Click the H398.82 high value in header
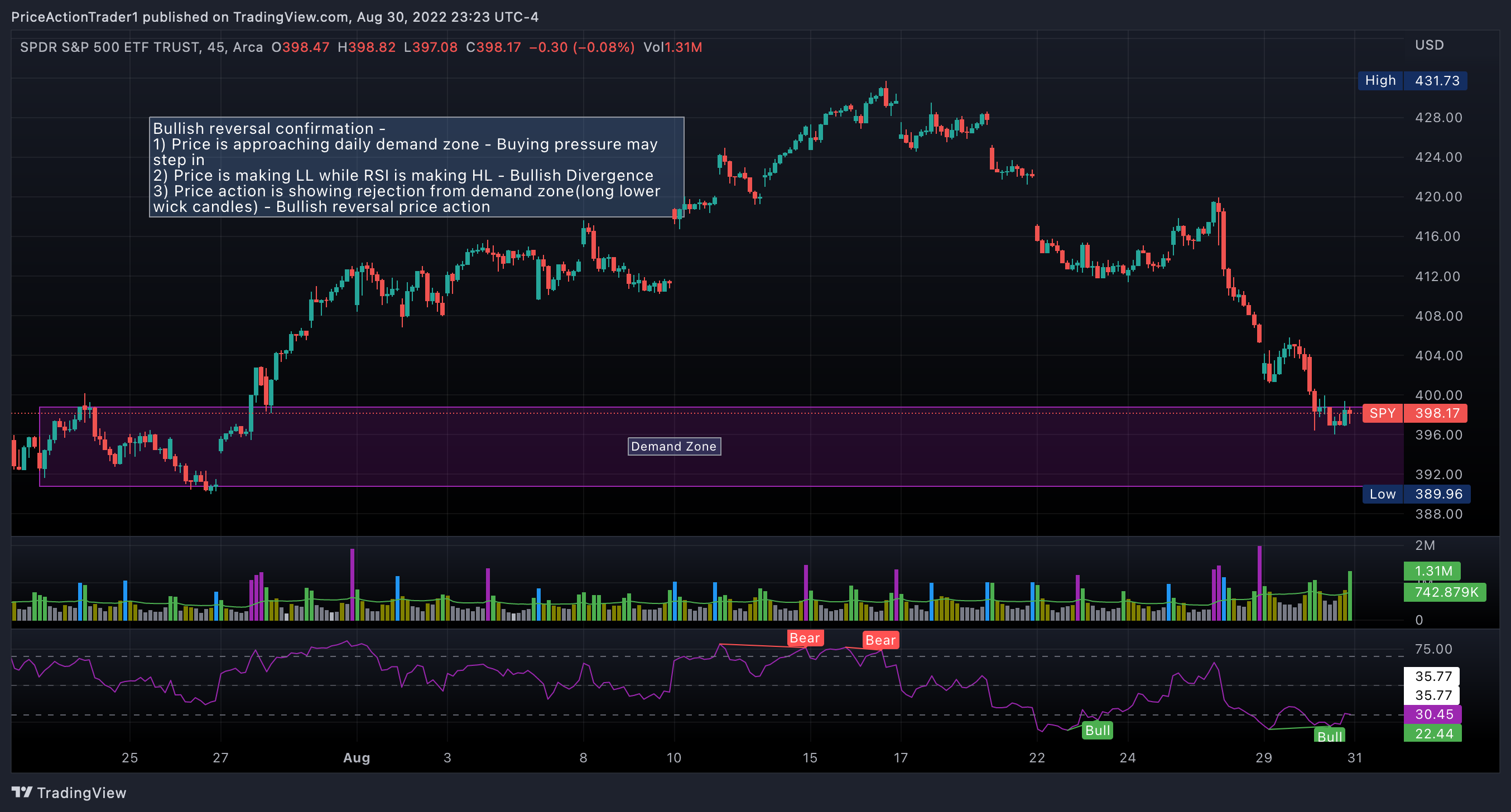 click(x=367, y=47)
